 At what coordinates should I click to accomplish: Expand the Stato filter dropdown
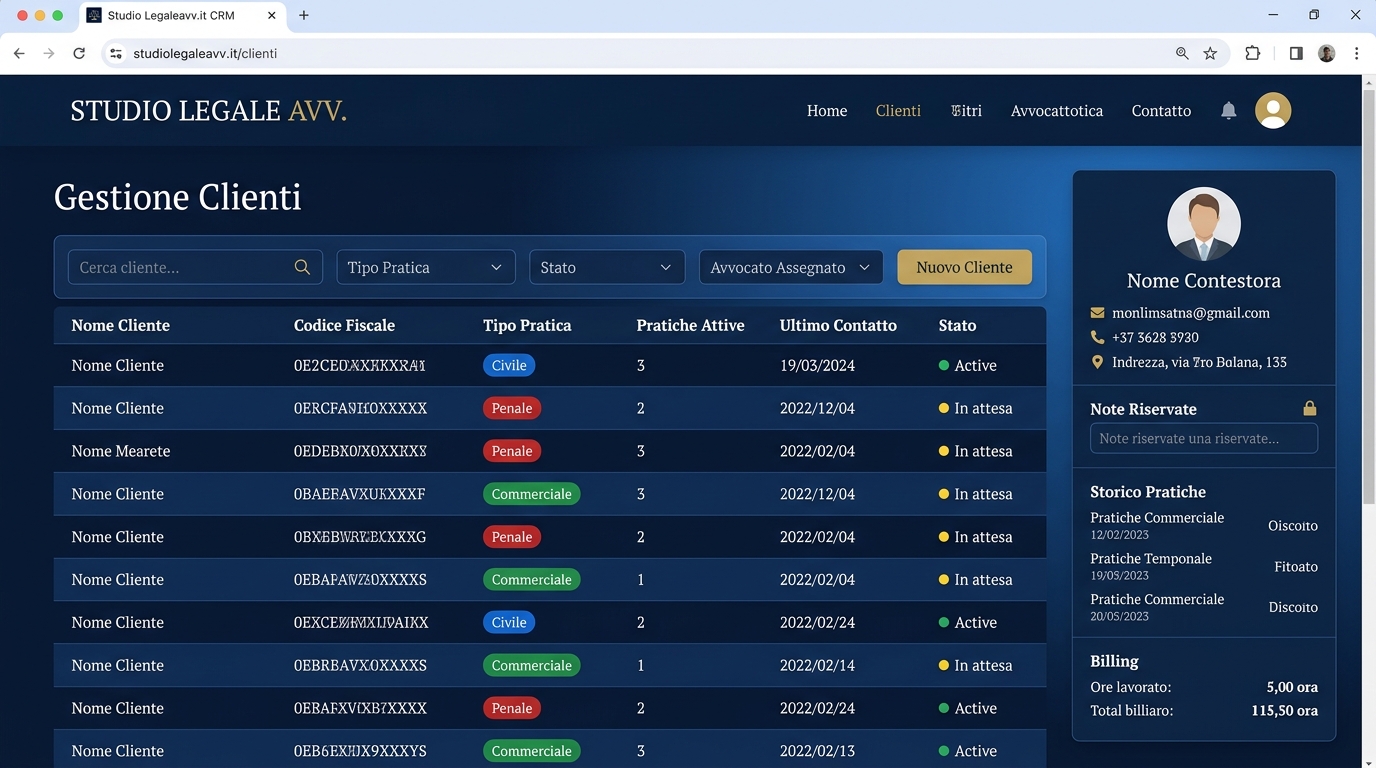click(606, 267)
